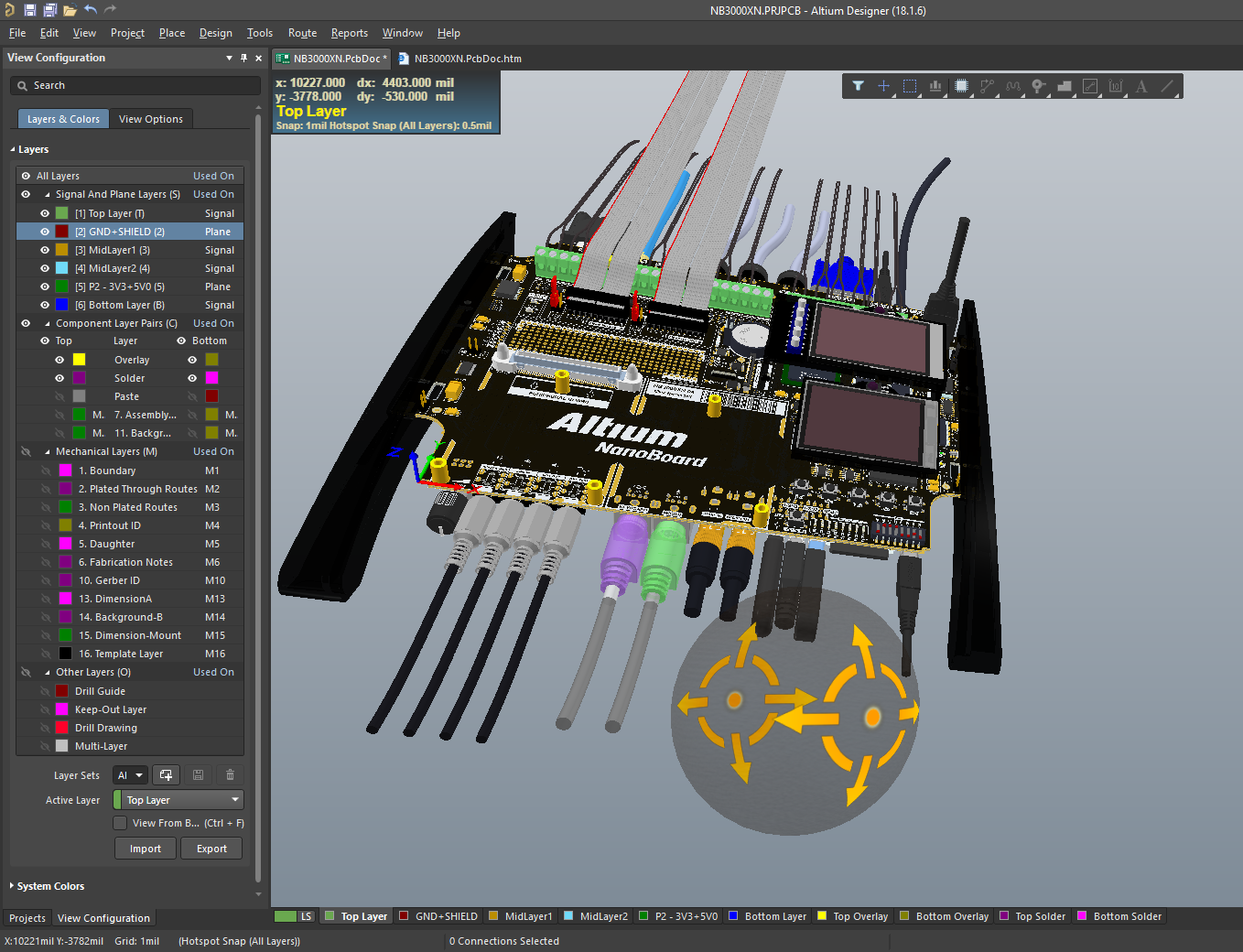Click the Save All icon in title bar
1243x952 pixels.
coord(49,10)
